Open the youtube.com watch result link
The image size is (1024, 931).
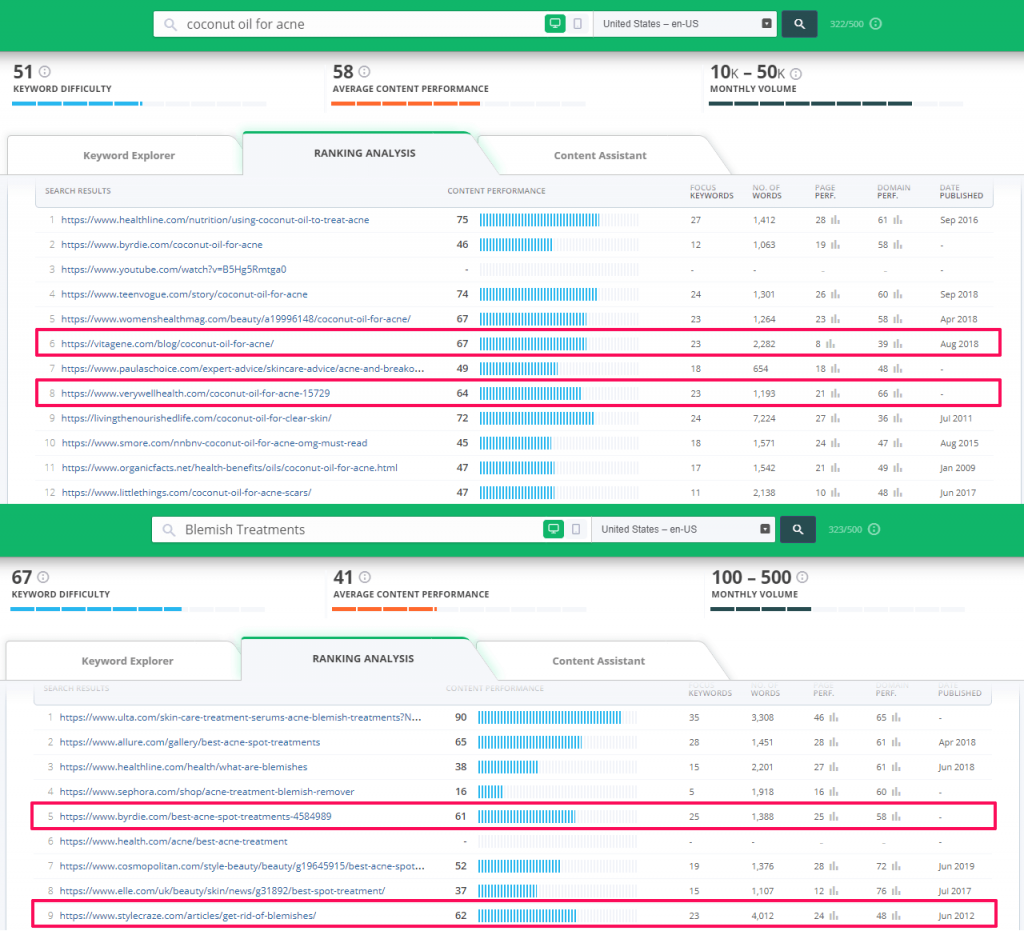(x=174, y=270)
